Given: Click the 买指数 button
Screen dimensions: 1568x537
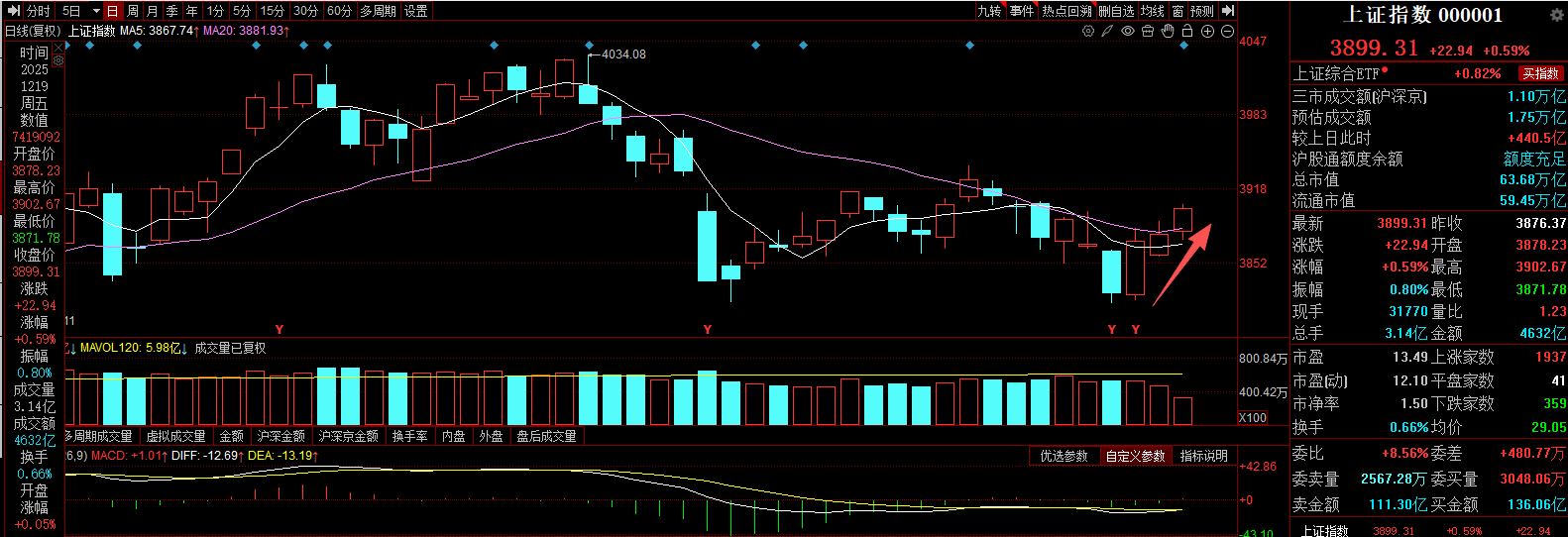Looking at the screenshot, I should [1540, 73].
